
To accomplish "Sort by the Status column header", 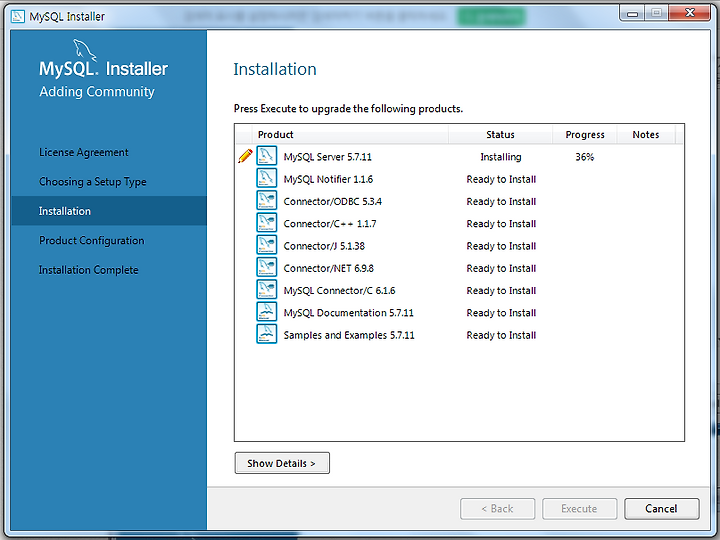I will click(x=500, y=135).
